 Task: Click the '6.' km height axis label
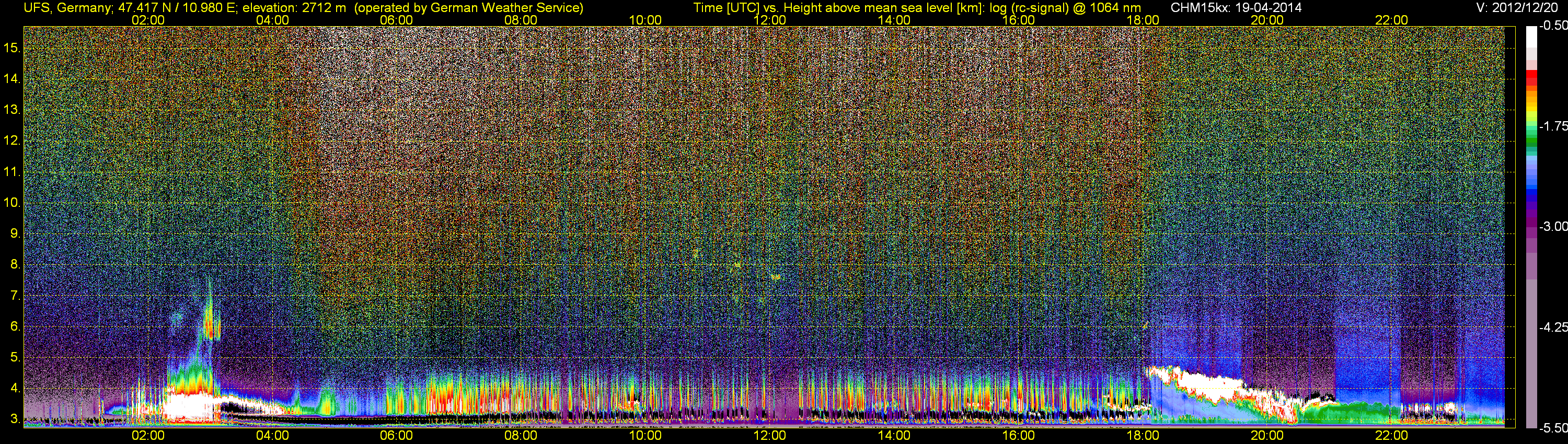pyautogui.click(x=15, y=326)
